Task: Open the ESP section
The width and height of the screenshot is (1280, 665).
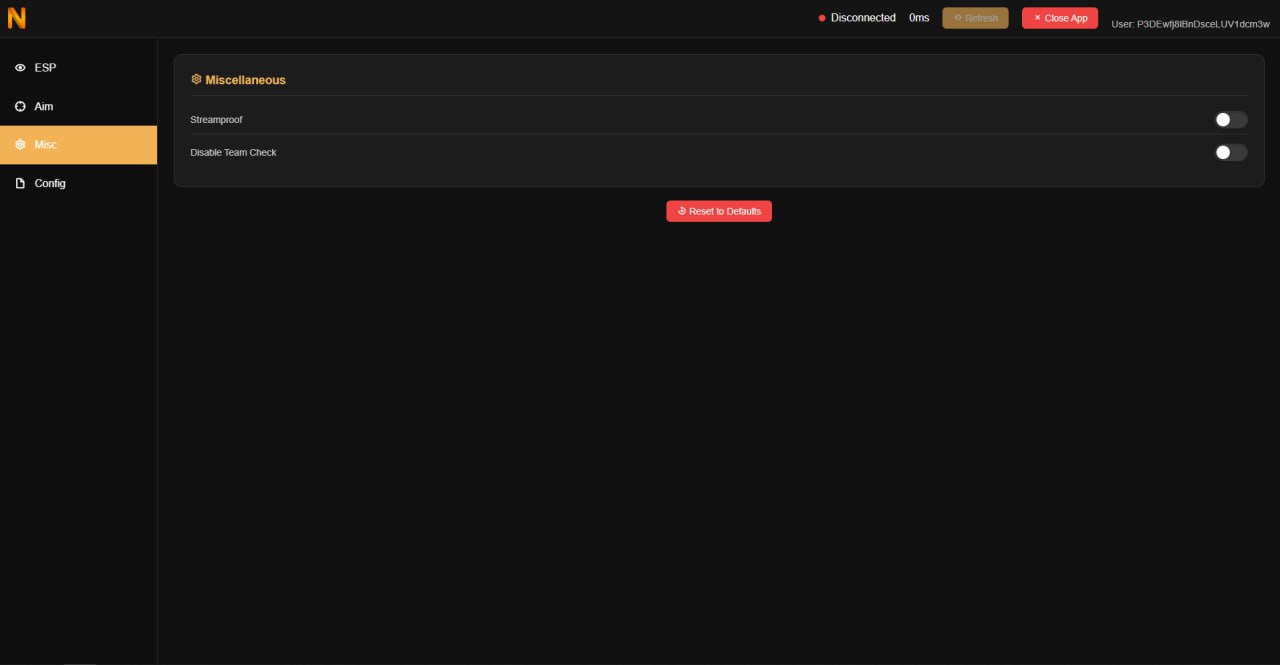Action: tap(45, 68)
